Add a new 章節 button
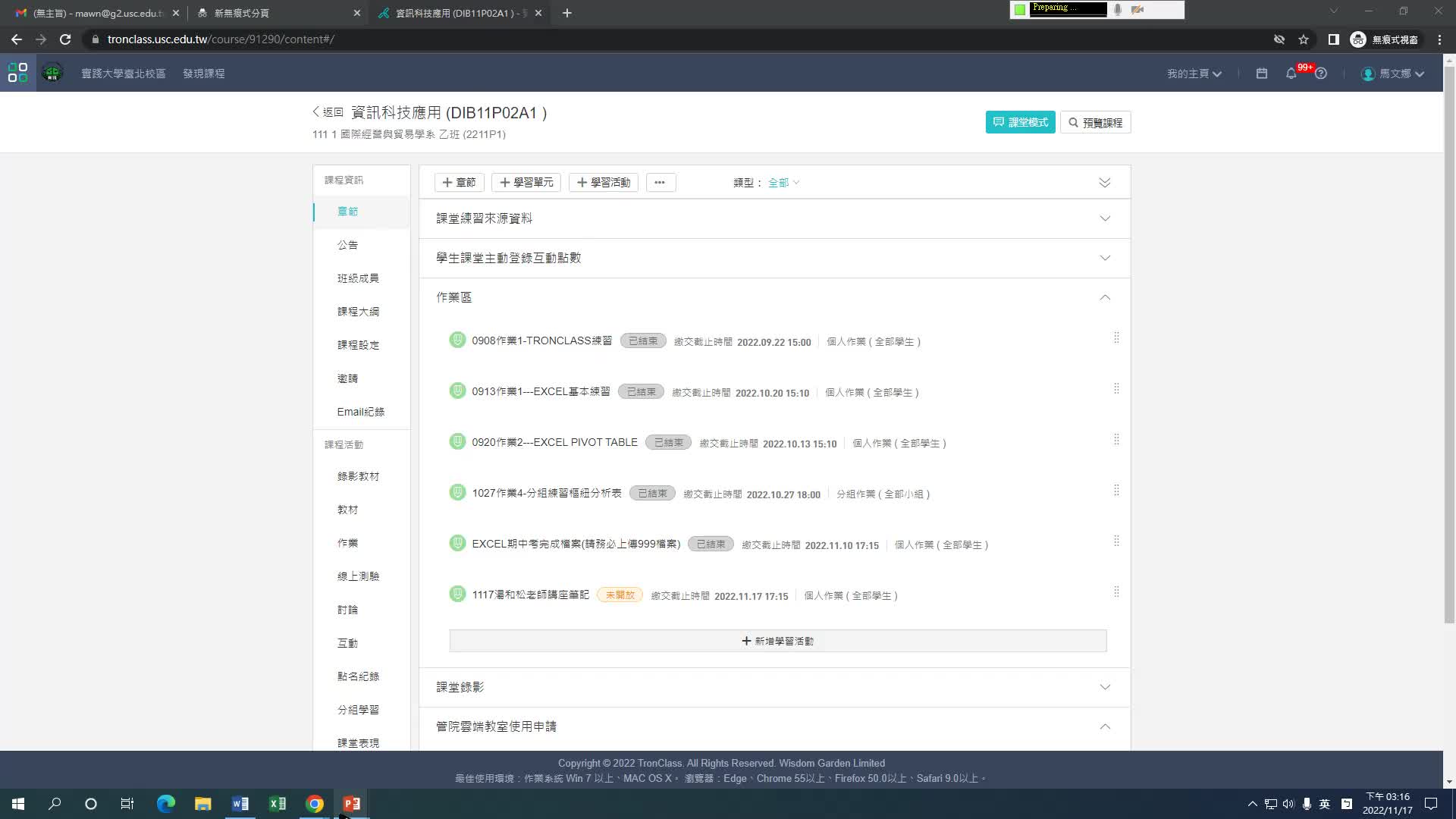Image resolution: width=1456 pixels, height=819 pixels. (459, 183)
